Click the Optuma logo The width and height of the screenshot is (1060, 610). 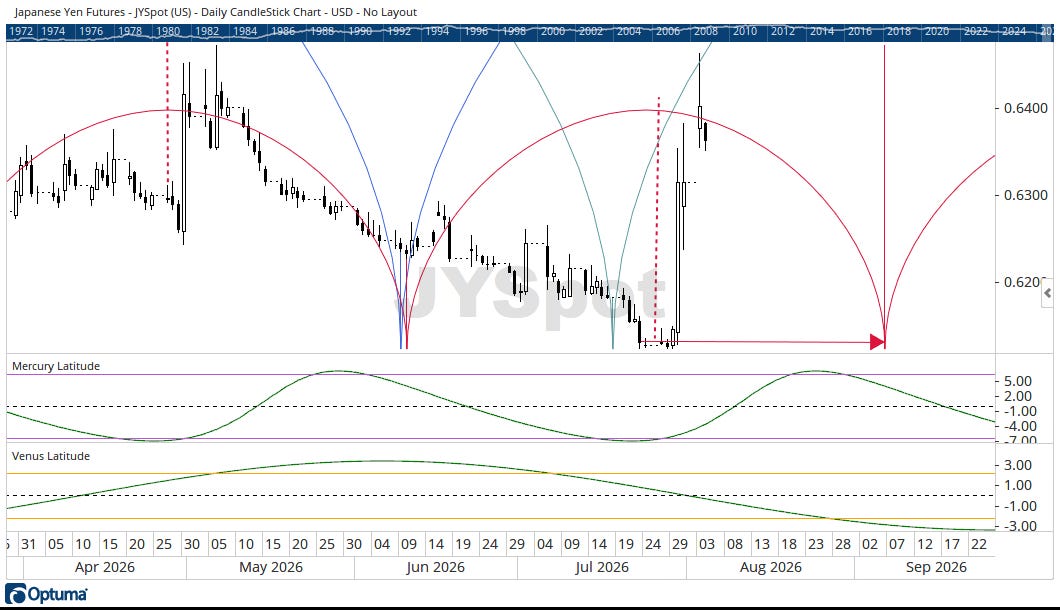[46, 594]
